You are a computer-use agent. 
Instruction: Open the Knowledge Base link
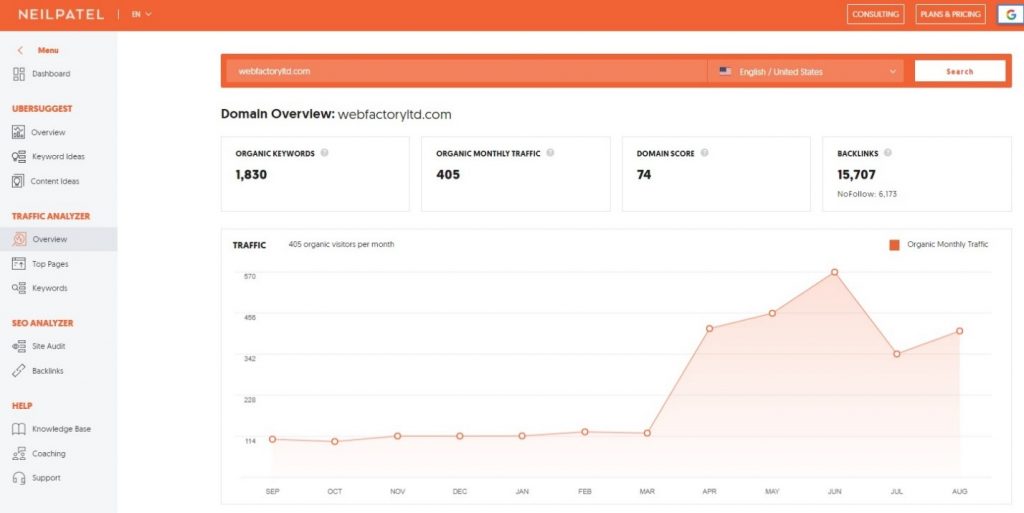click(x=61, y=429)
